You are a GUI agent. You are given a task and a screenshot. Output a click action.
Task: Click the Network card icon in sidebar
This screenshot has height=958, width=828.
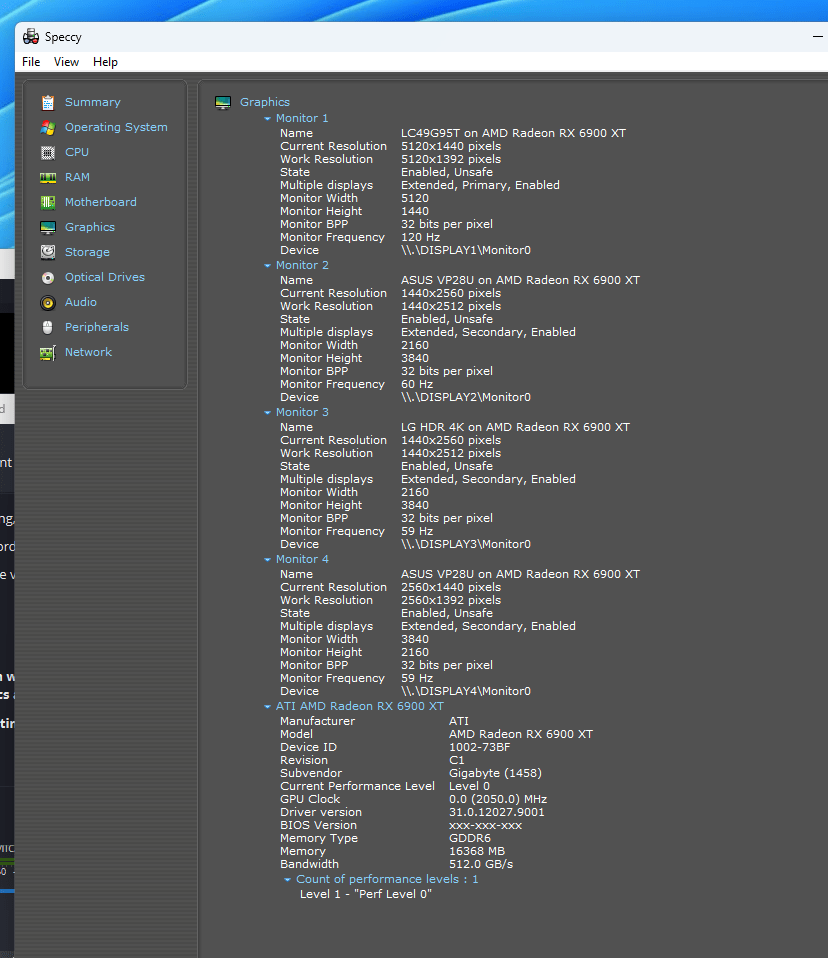click(x=48, y=353)
